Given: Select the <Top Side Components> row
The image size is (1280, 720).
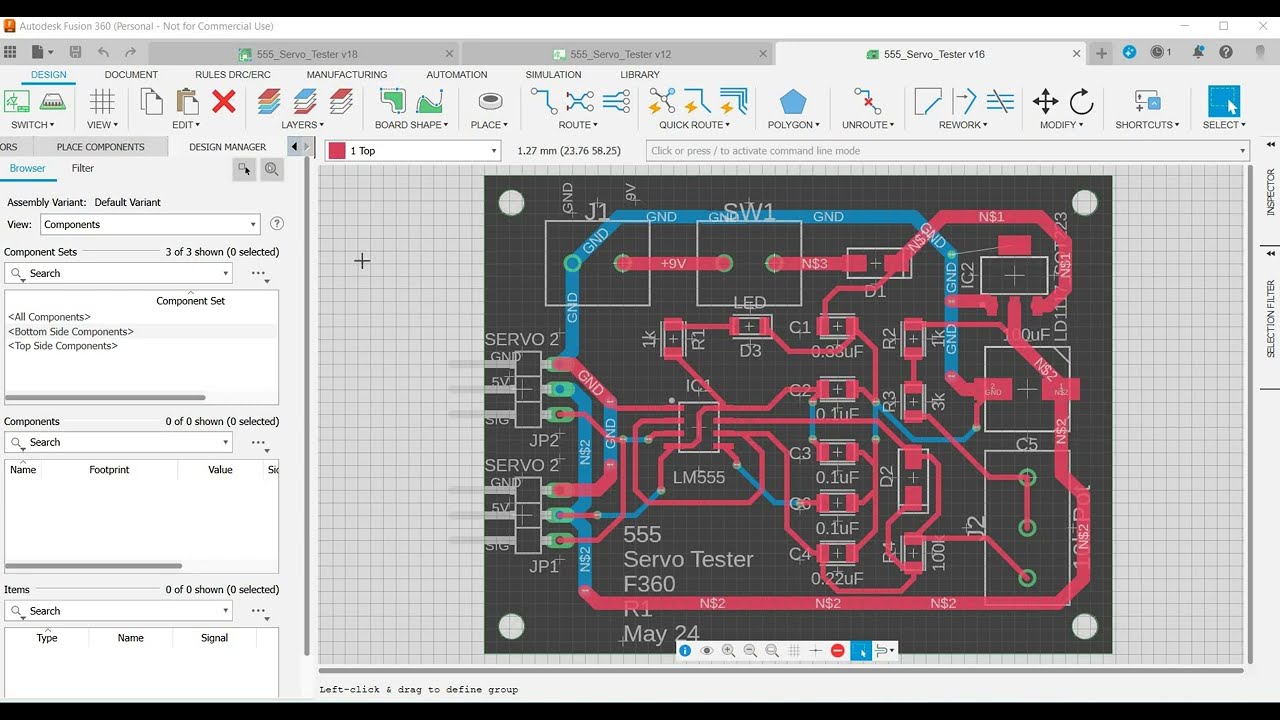Looking at the screenshot, I should click(141, 346).
